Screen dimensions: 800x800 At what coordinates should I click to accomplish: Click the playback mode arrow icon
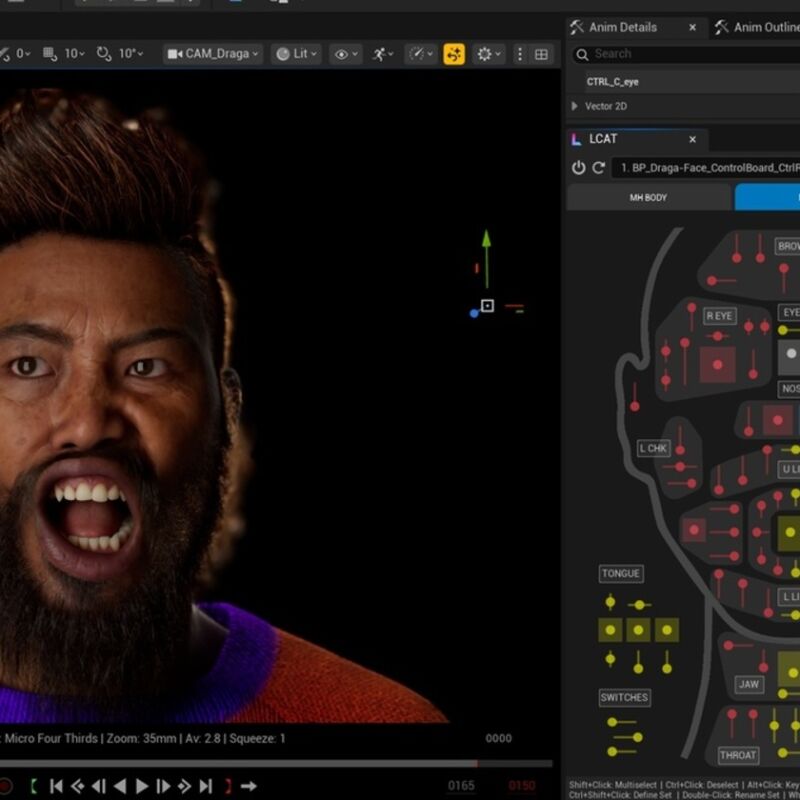click(248, 786)
